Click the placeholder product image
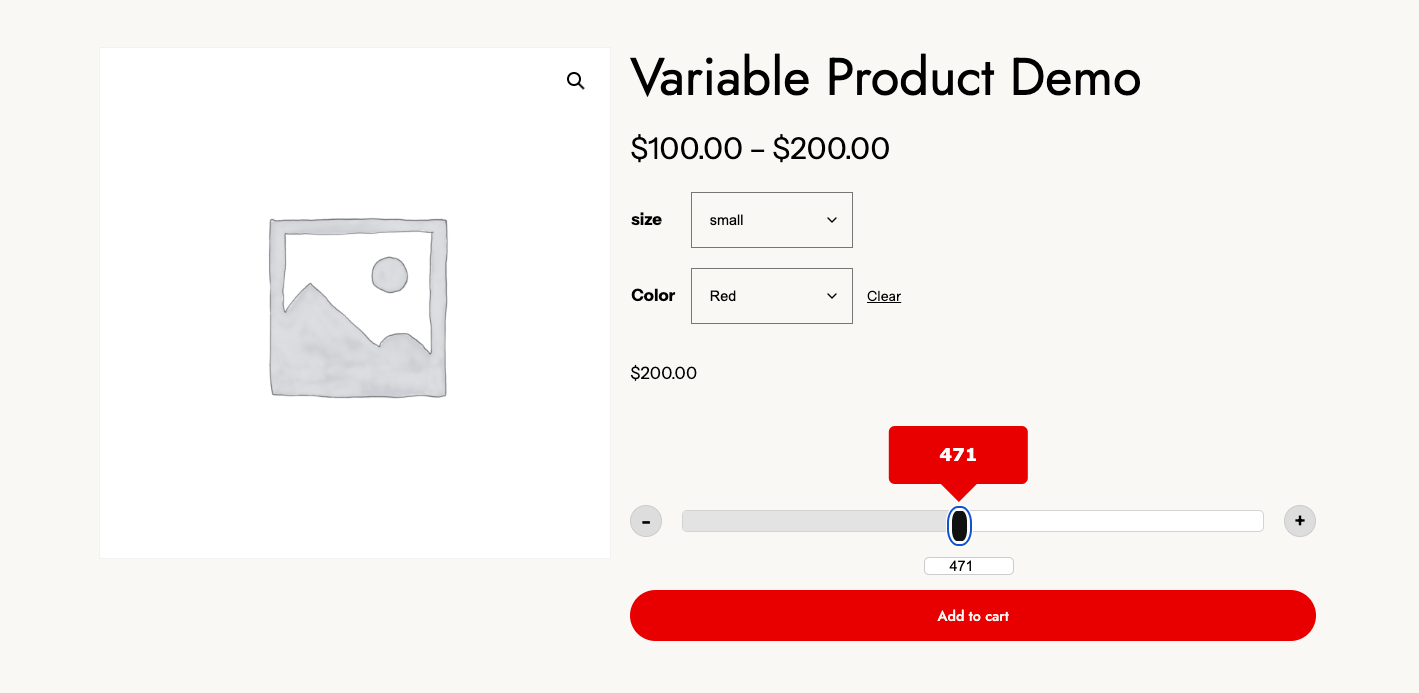 357,307
